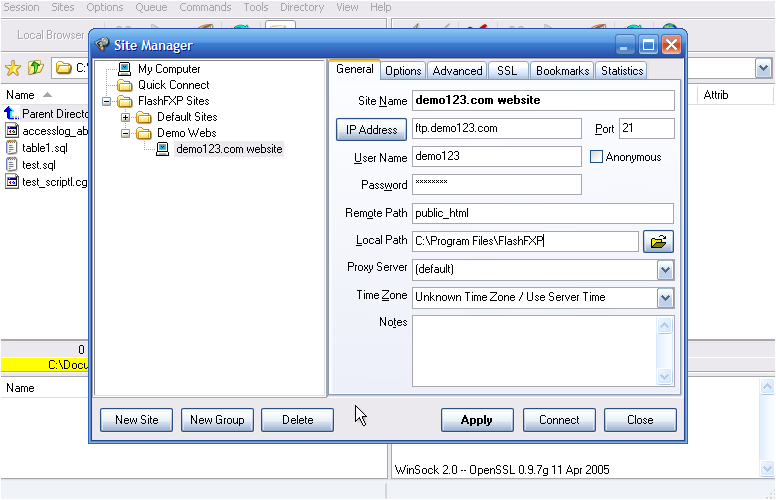Select the Quick Connect tree label

(x=173, y=85)
